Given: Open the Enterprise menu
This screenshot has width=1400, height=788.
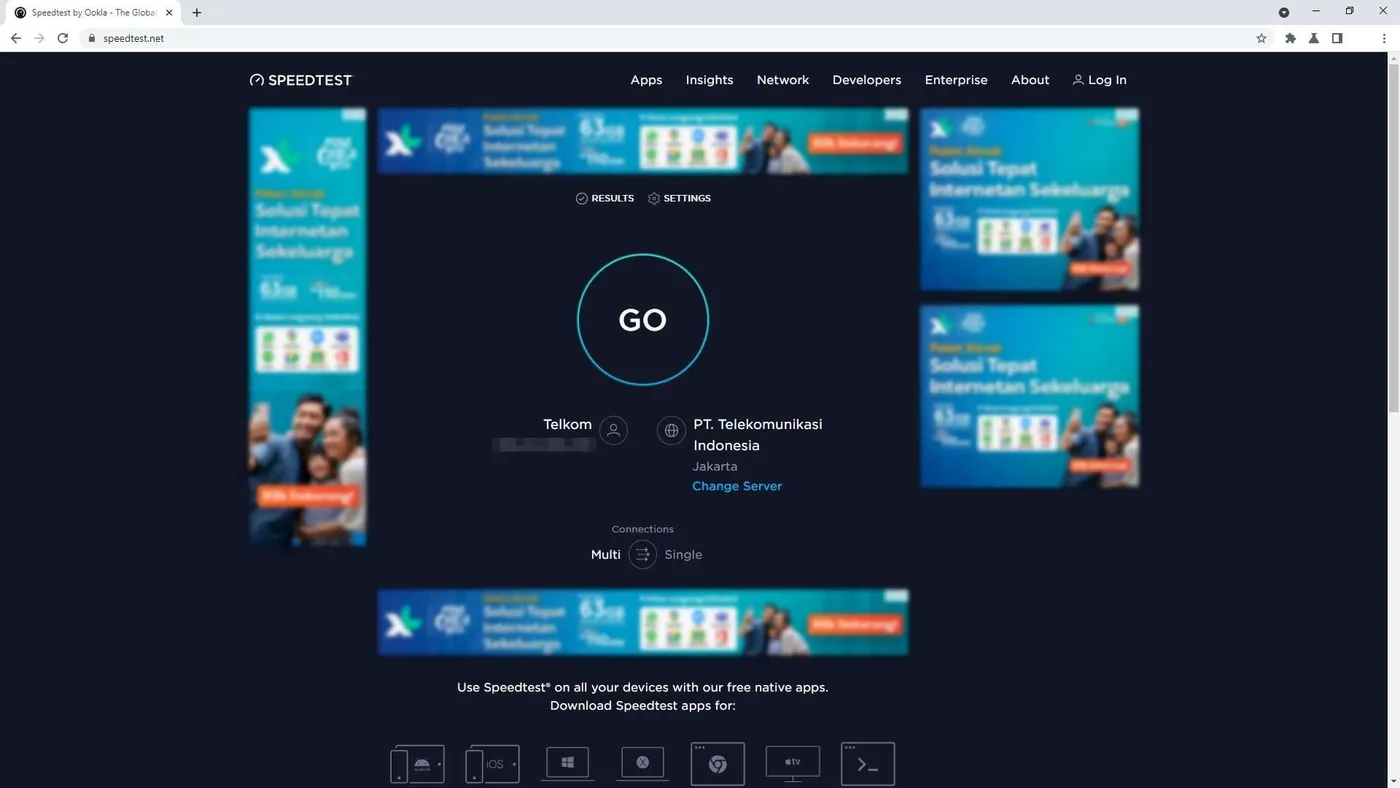Looking at the screenshot, I should click(x=956, y=80).
